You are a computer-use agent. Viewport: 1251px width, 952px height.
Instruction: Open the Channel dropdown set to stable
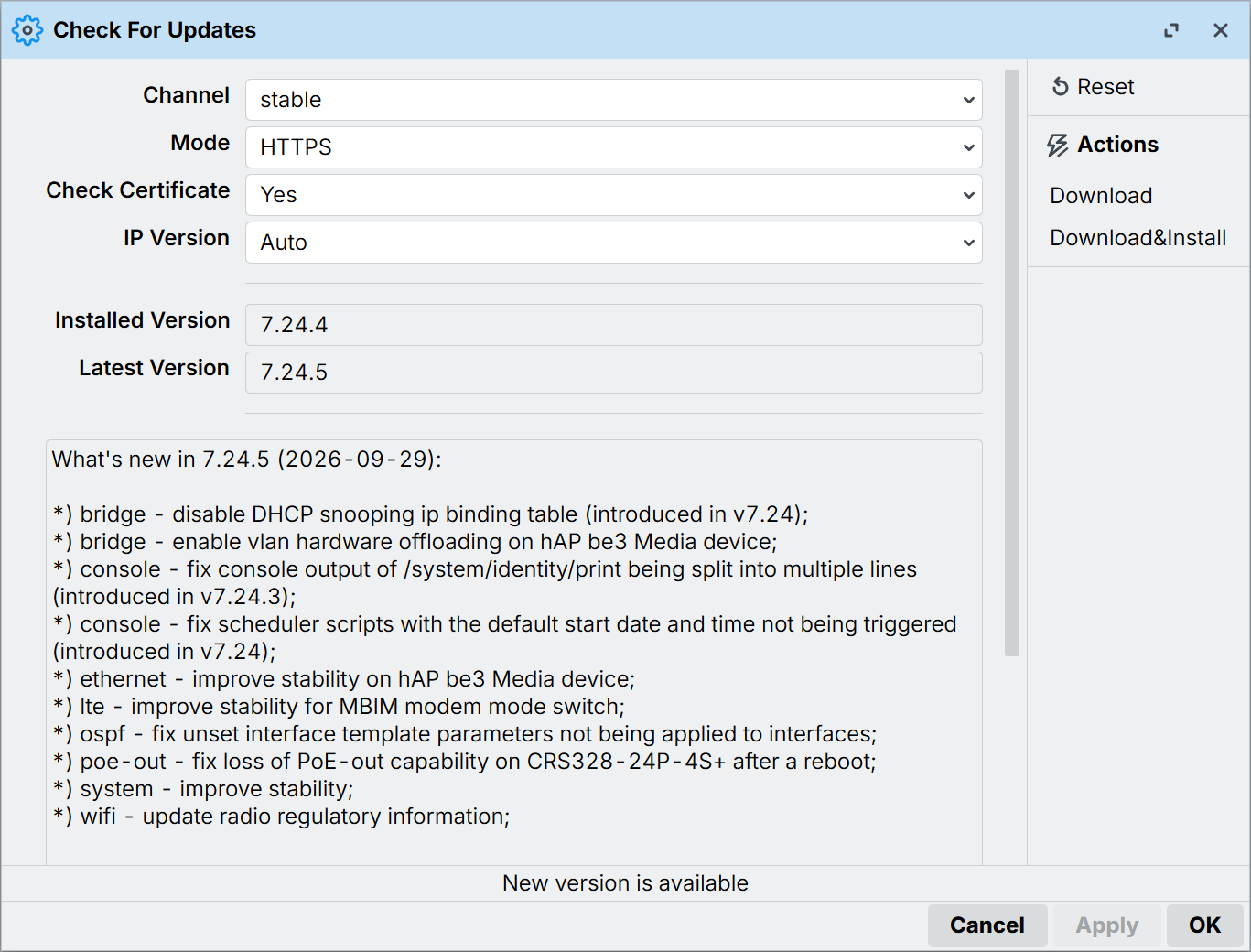click(614, 100)
